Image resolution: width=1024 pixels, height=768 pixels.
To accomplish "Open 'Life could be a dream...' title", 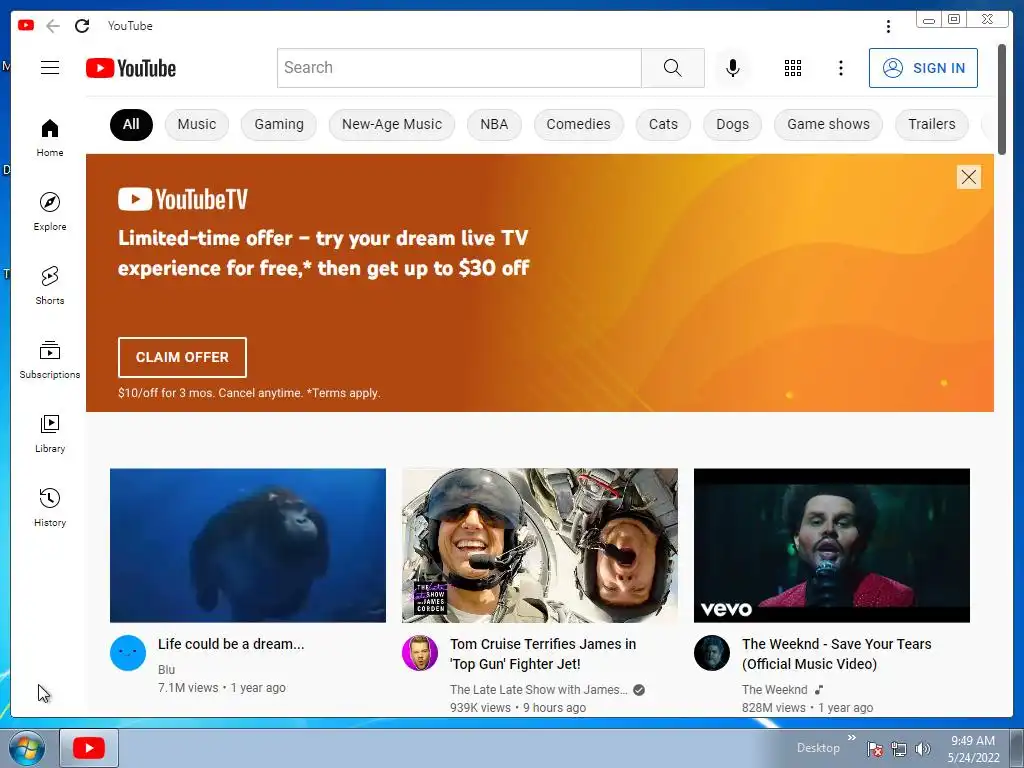I will pyautogui.click(x=231, y=644).
